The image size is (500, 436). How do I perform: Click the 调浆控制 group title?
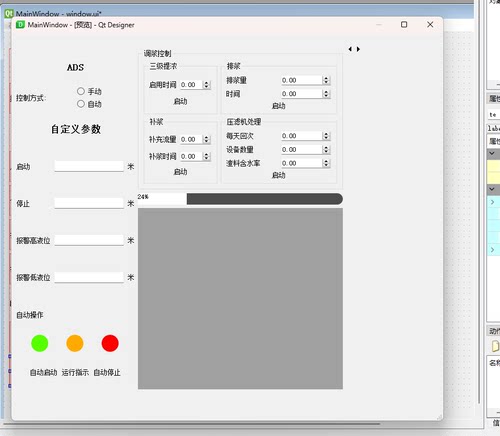(x=157, y=53)
